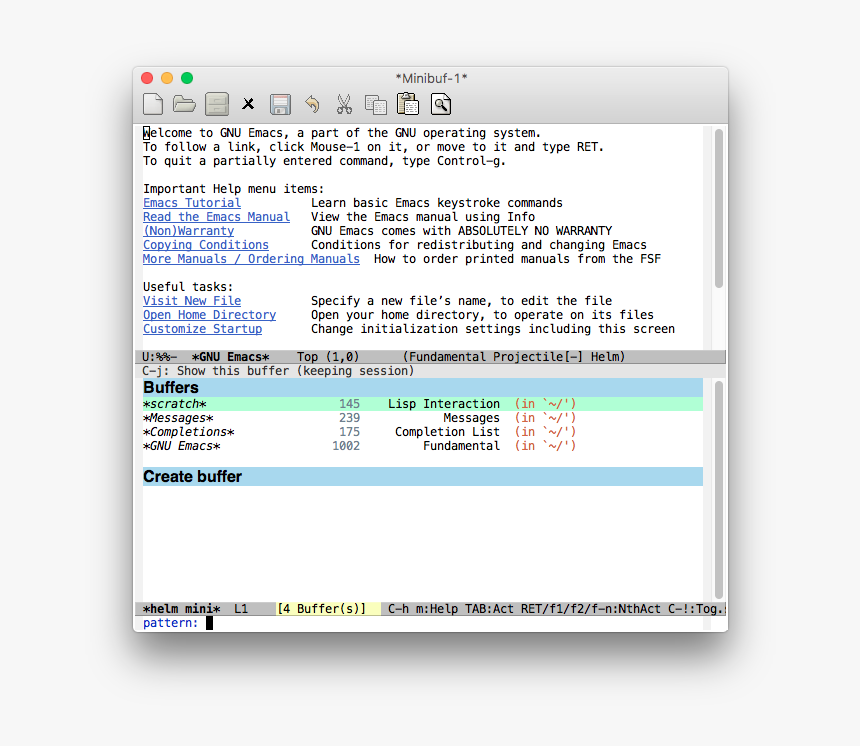Follow the Read the Emacs Manual link
860x746 pixels.
pyautogui.click(x=216, y=217)
